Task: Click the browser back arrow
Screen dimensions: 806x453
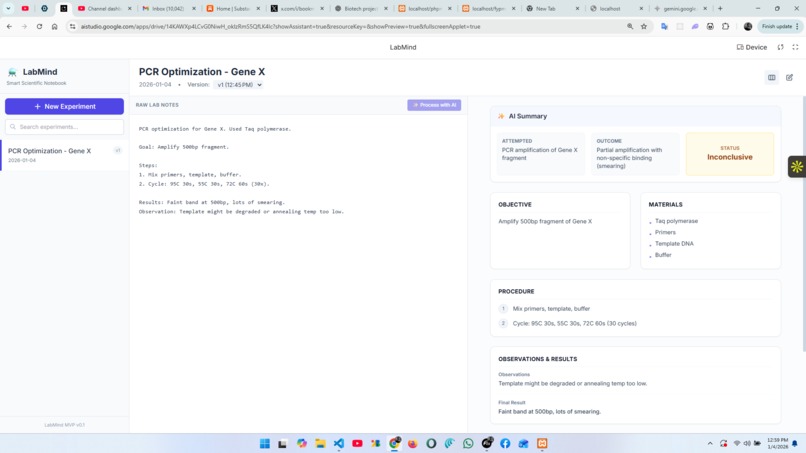Action: pos(9,27)
